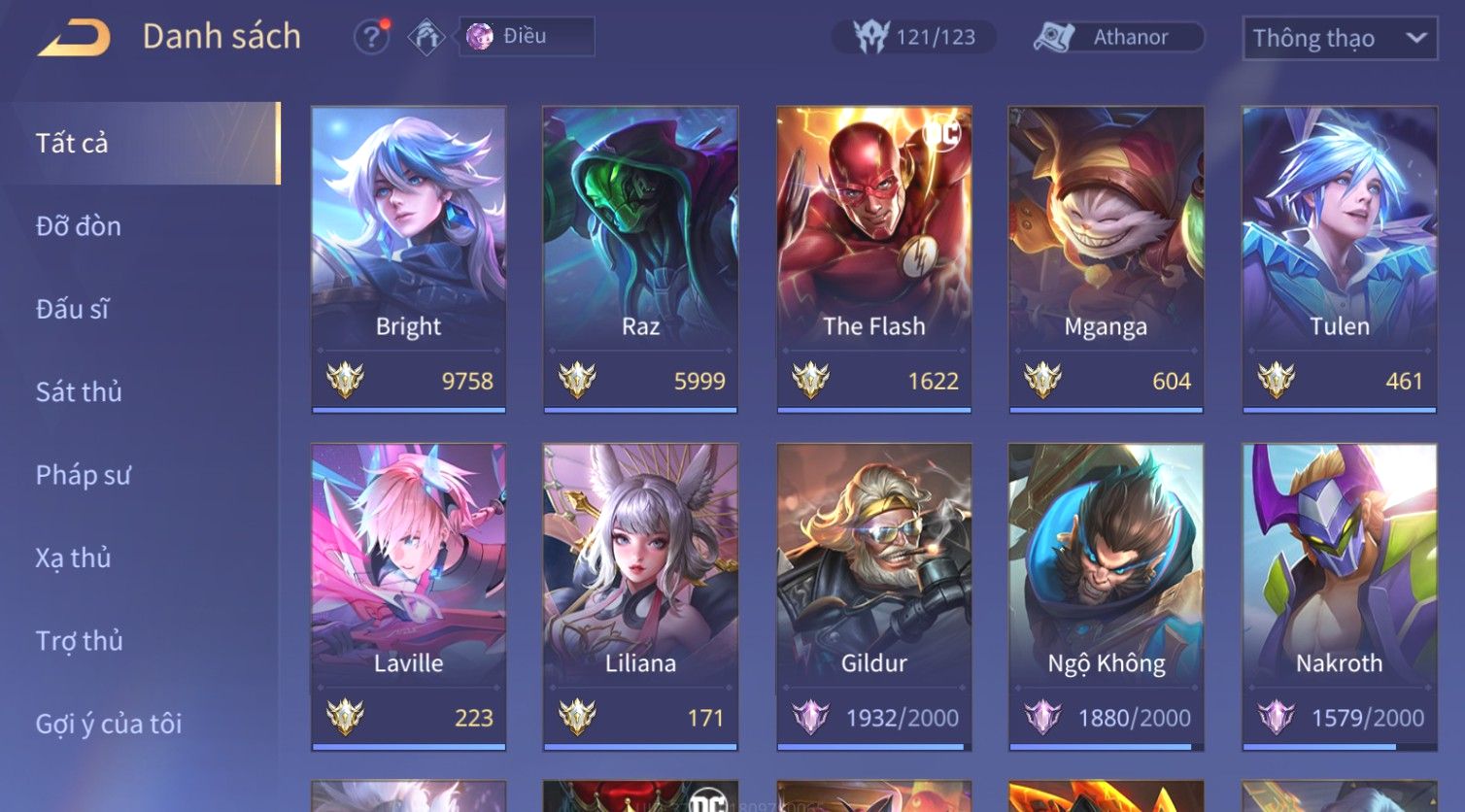
Task: Select the Liliana hero card
Action: click(640, 597)
